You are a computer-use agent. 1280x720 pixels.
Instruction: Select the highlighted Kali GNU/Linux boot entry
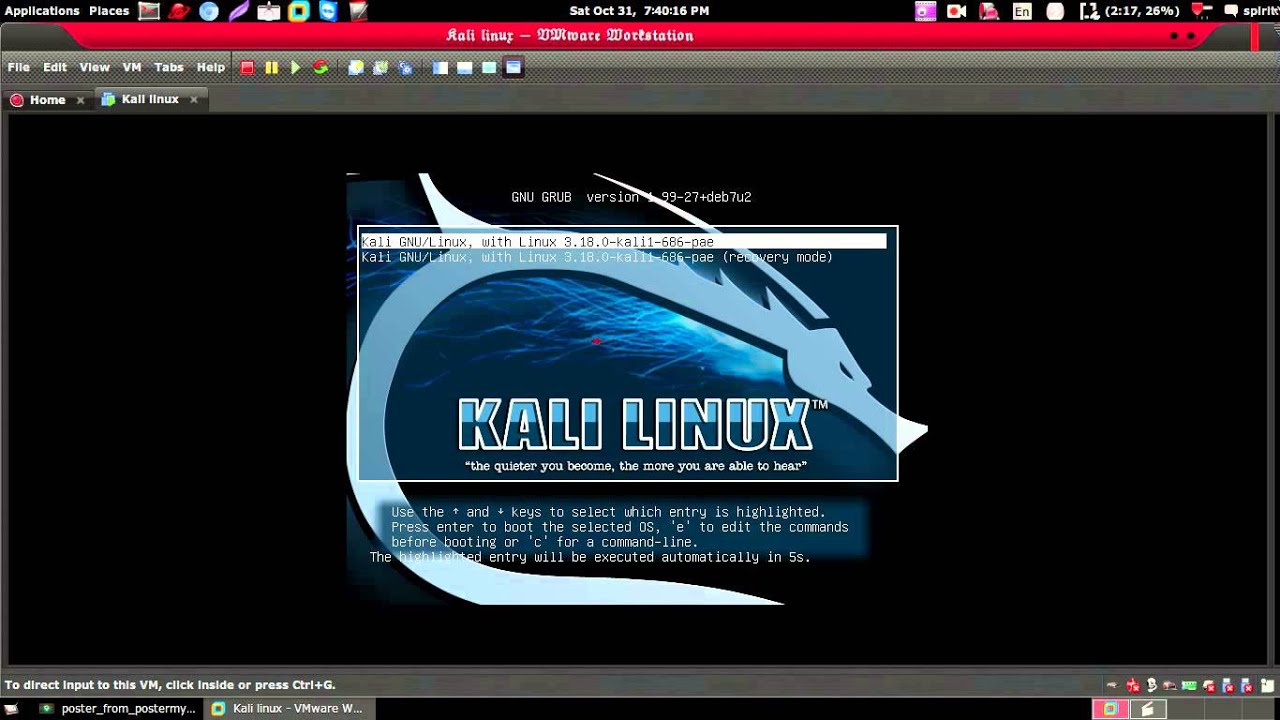coord(623,242)
